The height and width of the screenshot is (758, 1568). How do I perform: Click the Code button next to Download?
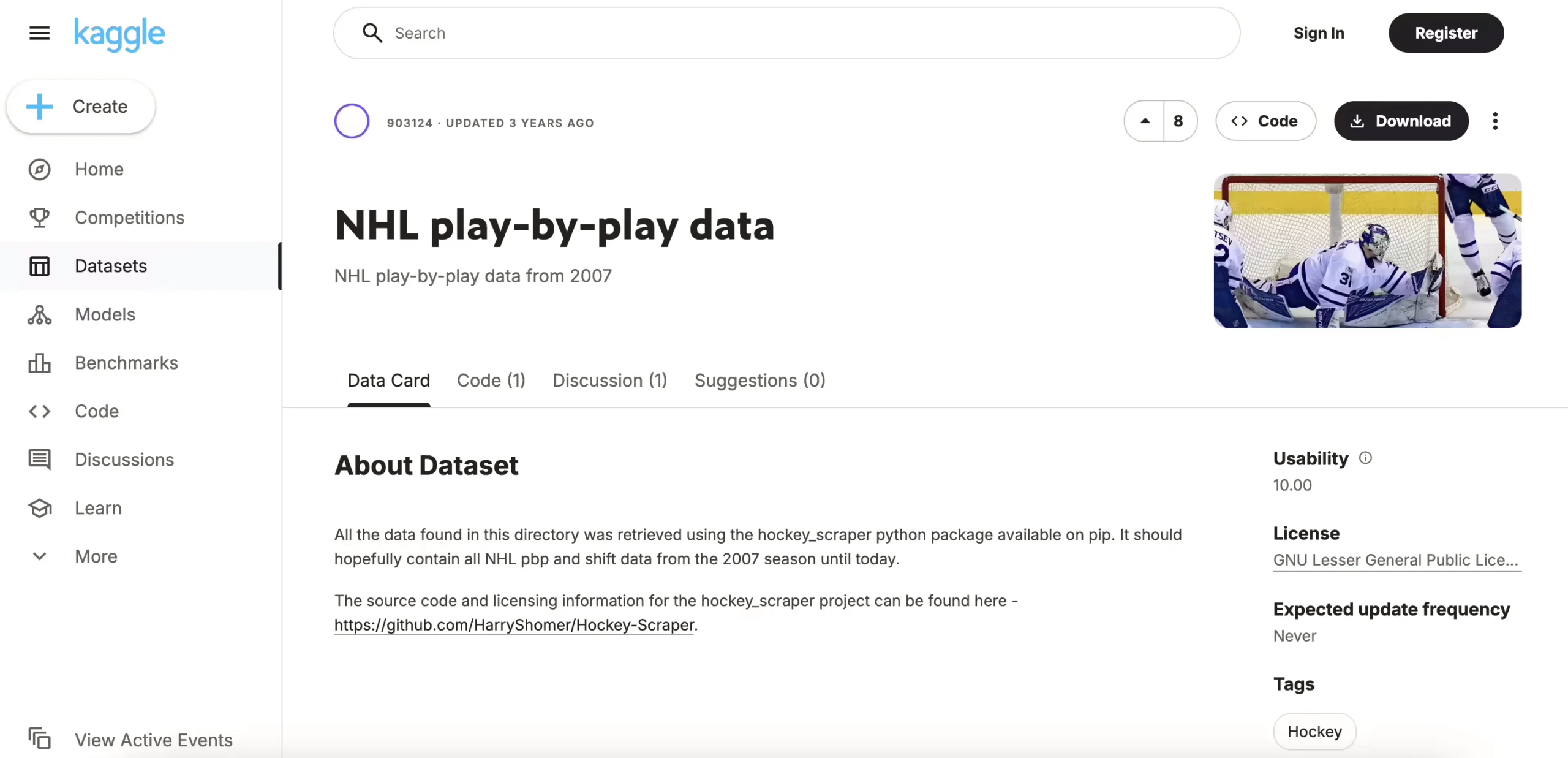[x=1265, y=121]
